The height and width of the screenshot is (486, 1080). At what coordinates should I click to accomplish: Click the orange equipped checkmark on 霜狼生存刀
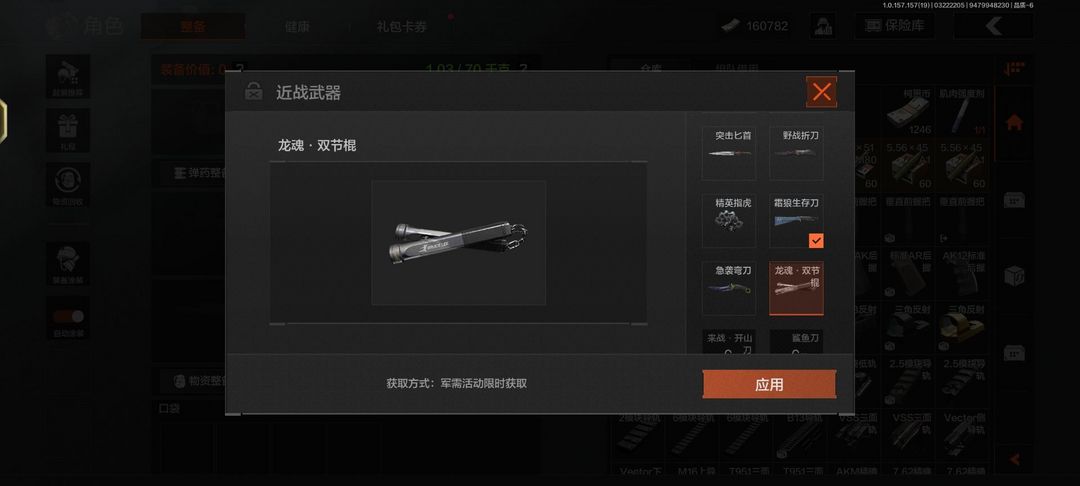click(x=816, y=240)
